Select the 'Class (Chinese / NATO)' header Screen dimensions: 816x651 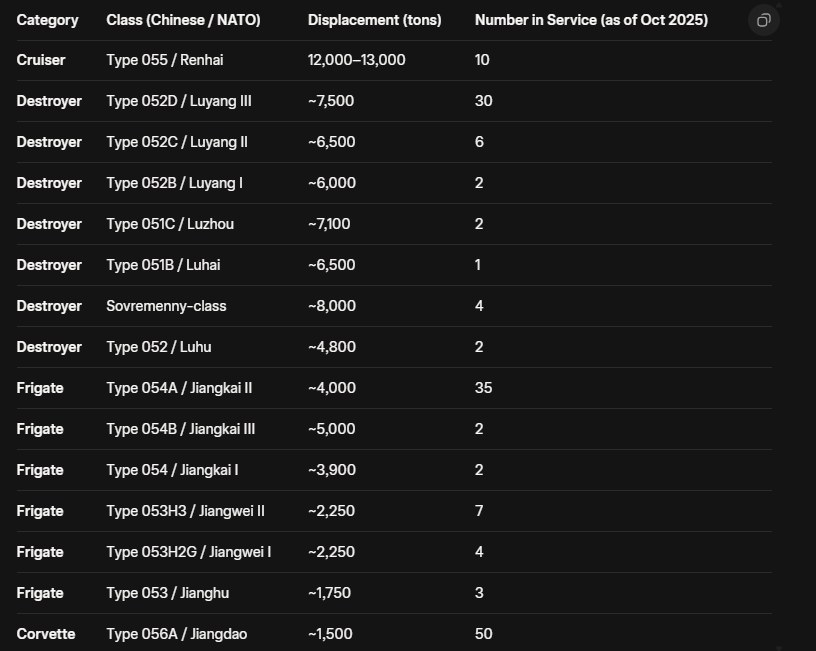tap(183, 20)
